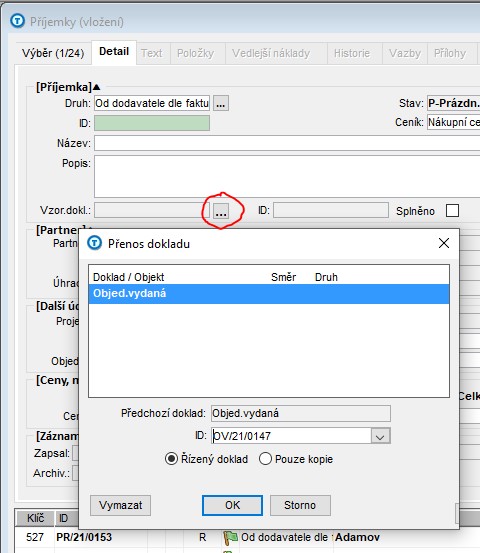The width and height of the screenshot is (480, 553).
Task: Click the ellipsis button next to Vzor.dokl.
Action: click(x=221, y=211)
